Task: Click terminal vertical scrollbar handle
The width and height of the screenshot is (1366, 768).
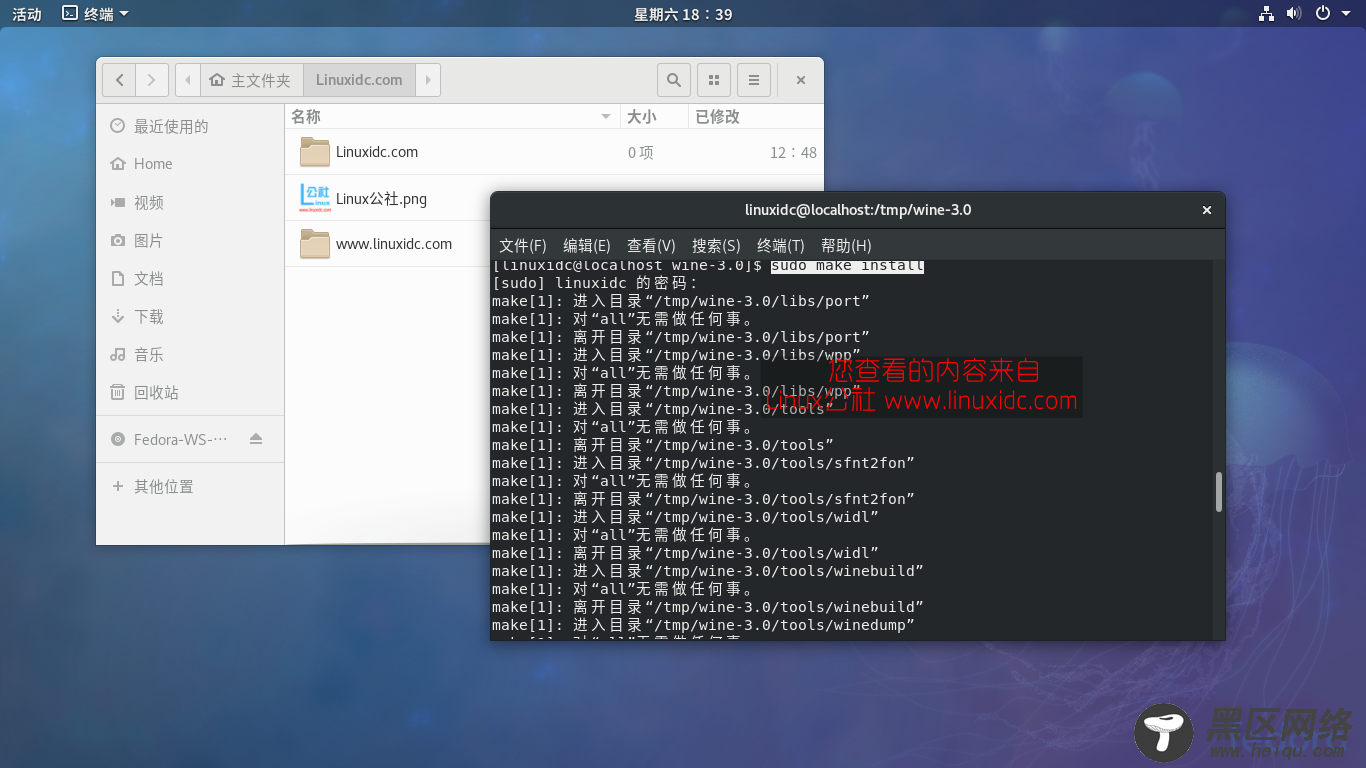Action: tap(1219, 492)
